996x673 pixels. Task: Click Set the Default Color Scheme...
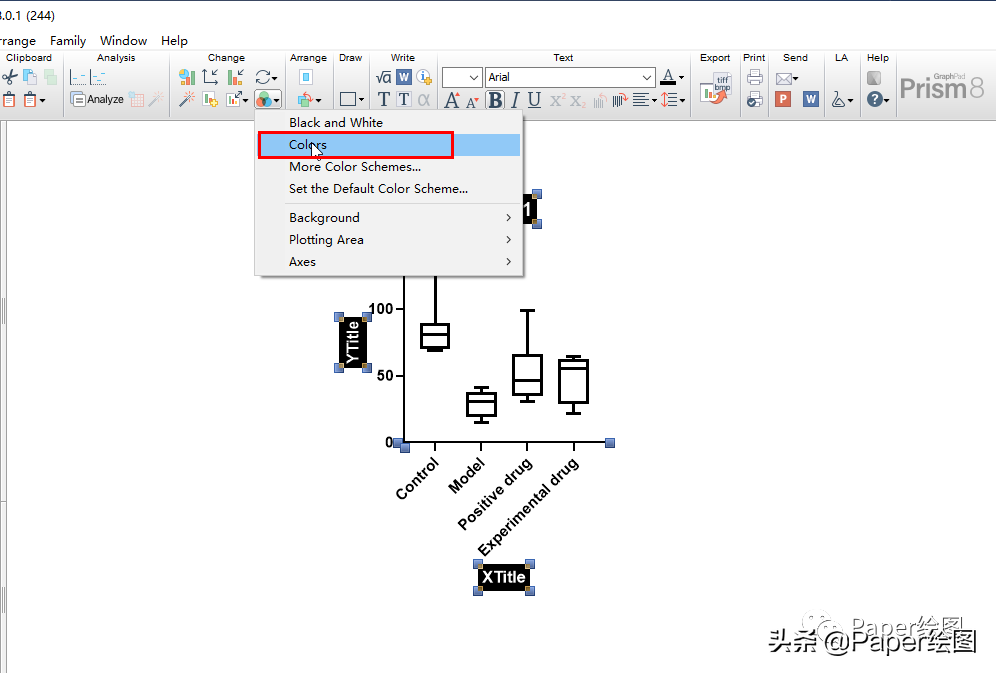pos(389,189)
